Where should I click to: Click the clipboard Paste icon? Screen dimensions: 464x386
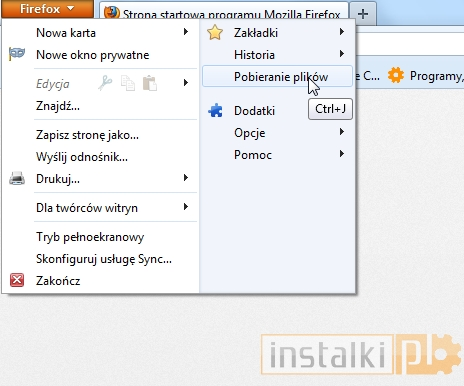point(150,83)
